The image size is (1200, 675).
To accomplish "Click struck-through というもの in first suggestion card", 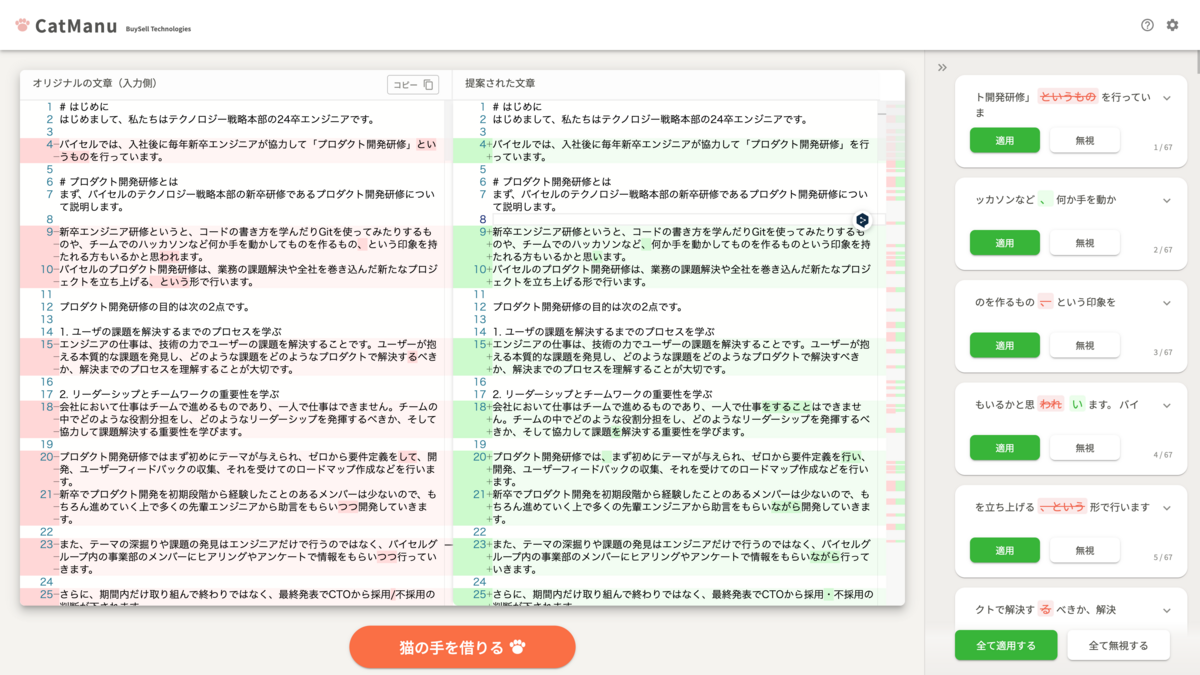I will click(x=1067, y=97).
